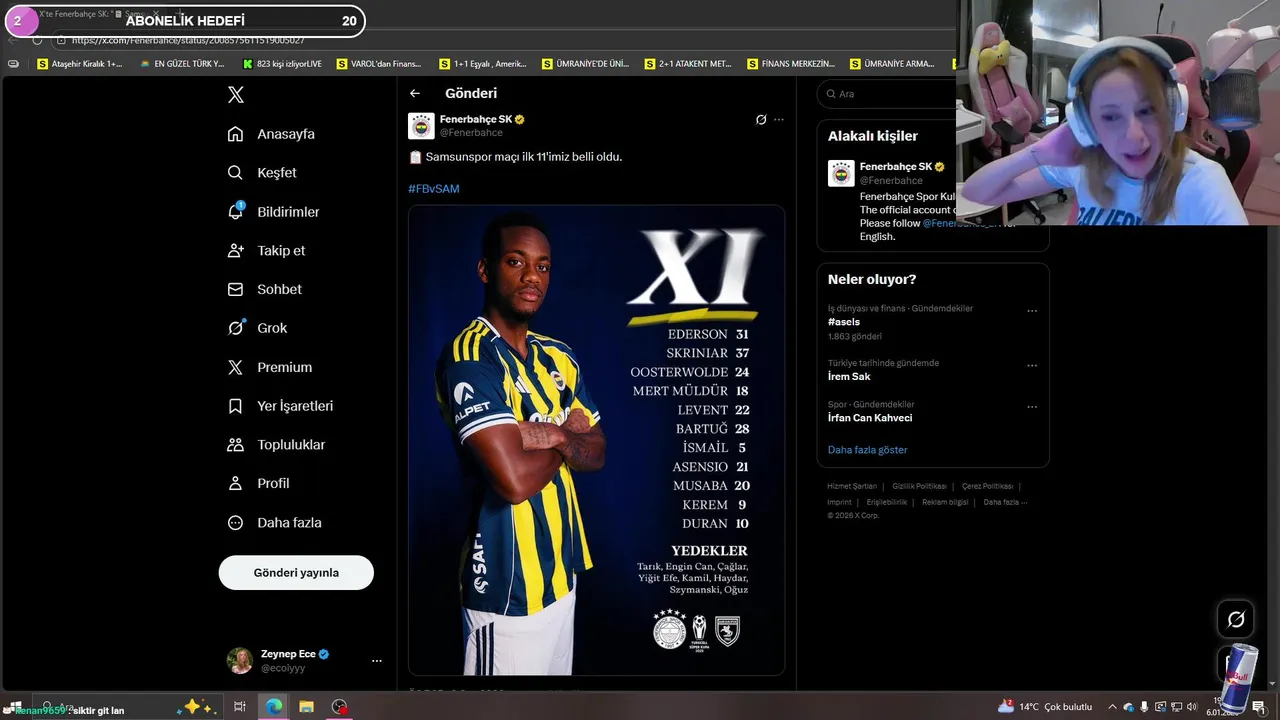The width and height of the screenshot is (1280, 720).
Task: Open the İrem Sak trending topic
Action: 849,377
